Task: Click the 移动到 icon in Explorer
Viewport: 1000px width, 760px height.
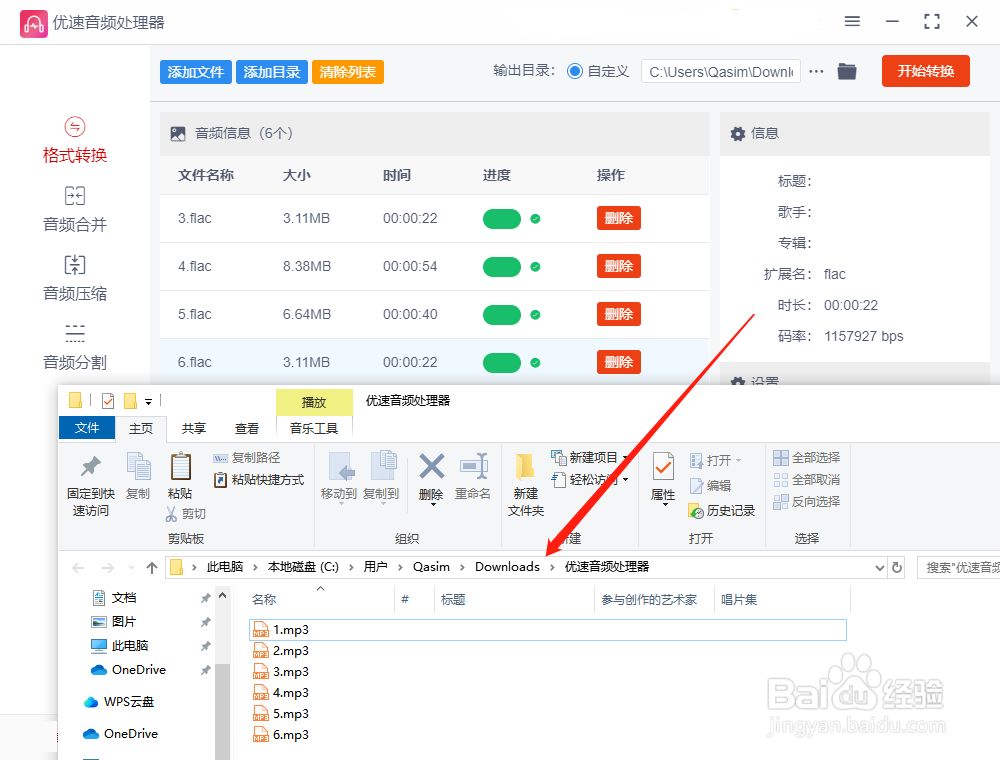Action: tap(341, 467)
